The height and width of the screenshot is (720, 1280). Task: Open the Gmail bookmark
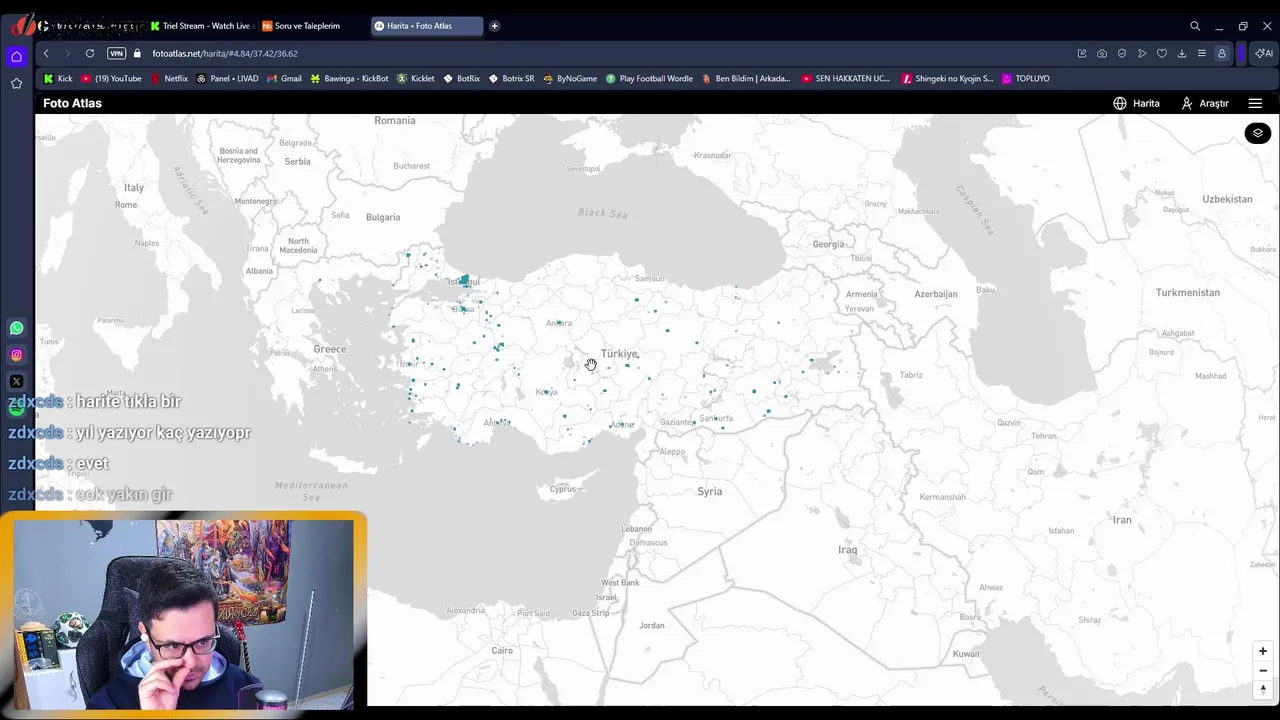point(284,78)
